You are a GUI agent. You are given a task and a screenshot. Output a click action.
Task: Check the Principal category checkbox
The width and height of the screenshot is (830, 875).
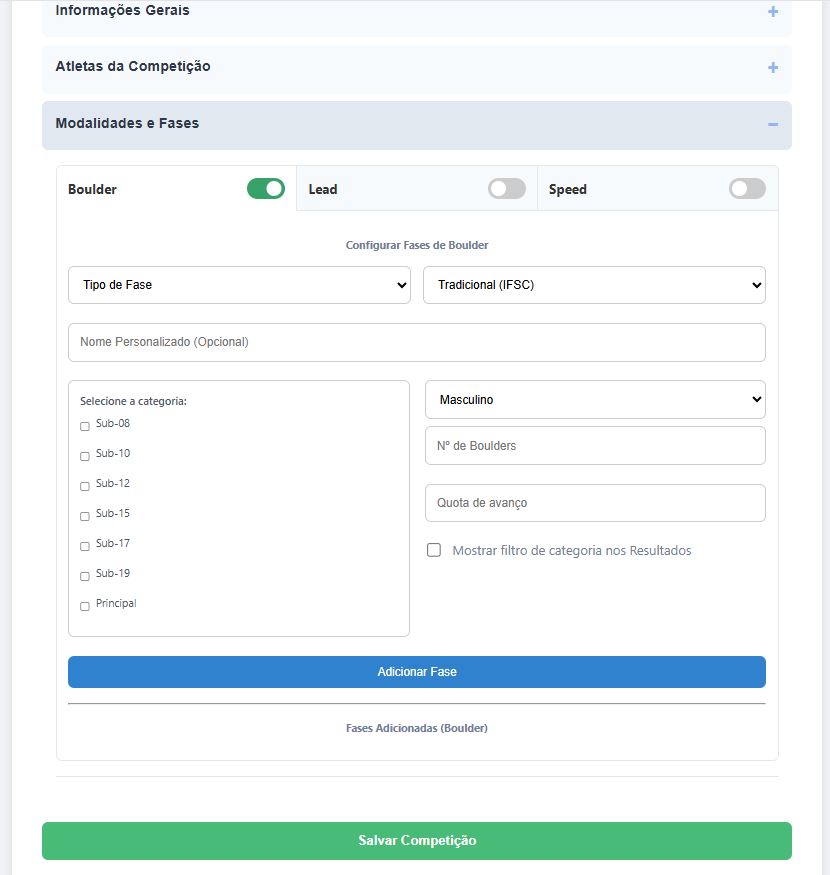pos(84,606)
